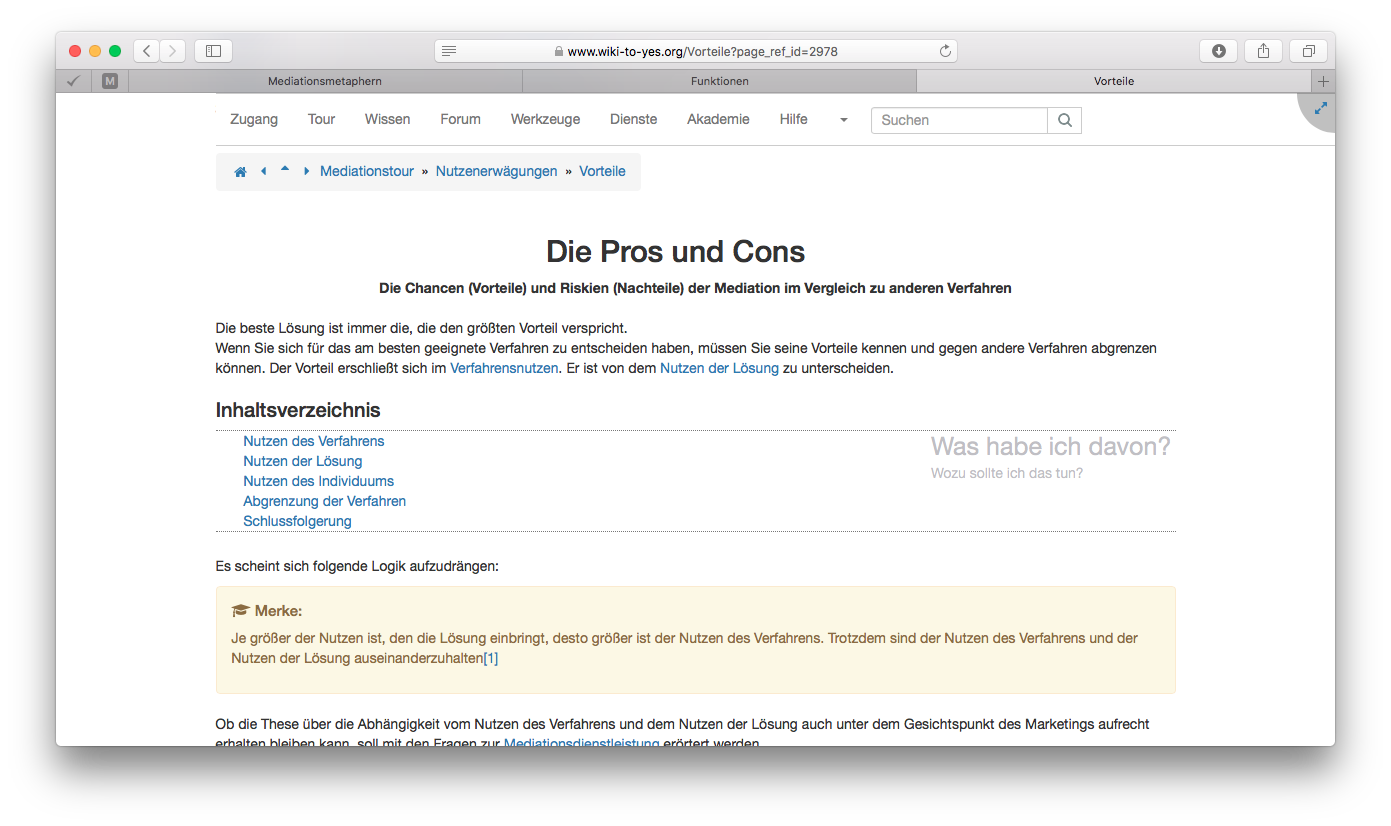
Task: Click the Safari share icon
Action: click(x=1263, y=51)
